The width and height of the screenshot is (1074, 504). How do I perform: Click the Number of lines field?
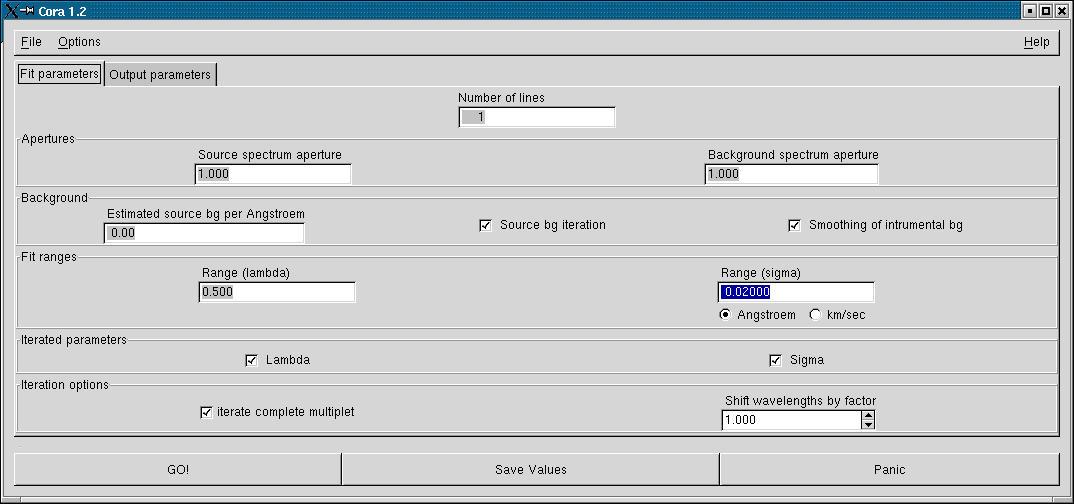536,117
